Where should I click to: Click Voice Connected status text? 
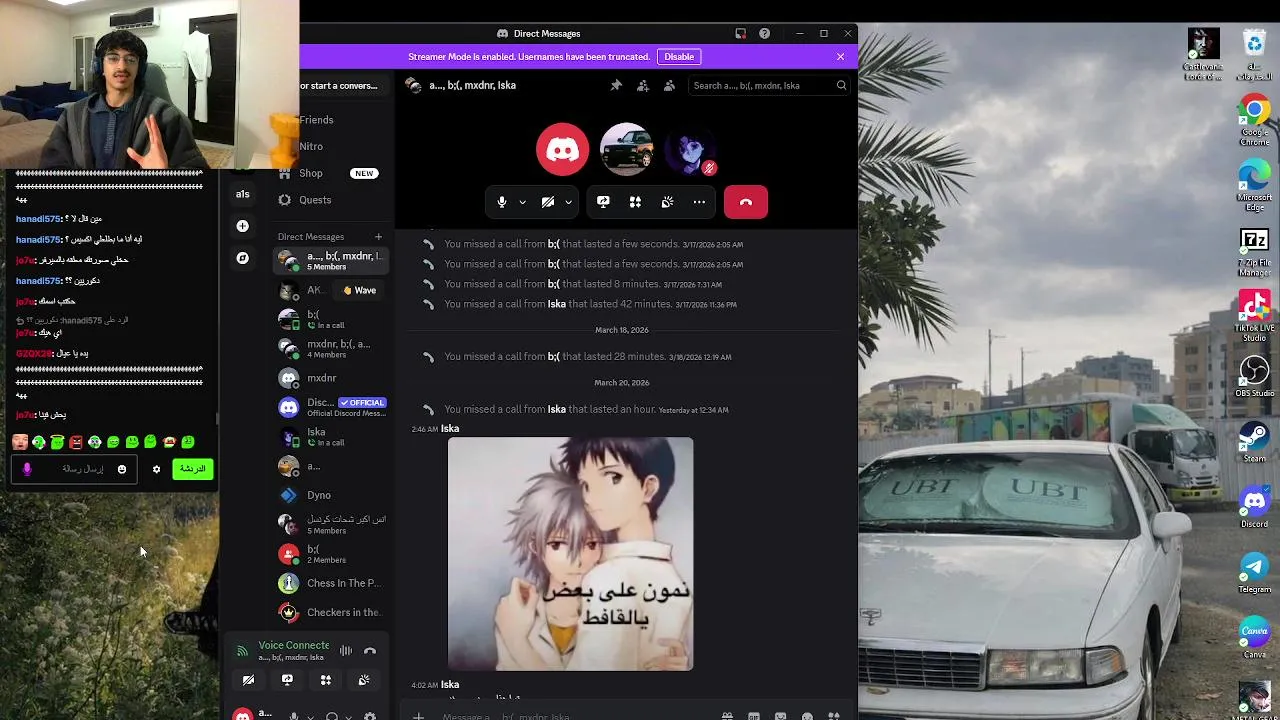(293, 645)
